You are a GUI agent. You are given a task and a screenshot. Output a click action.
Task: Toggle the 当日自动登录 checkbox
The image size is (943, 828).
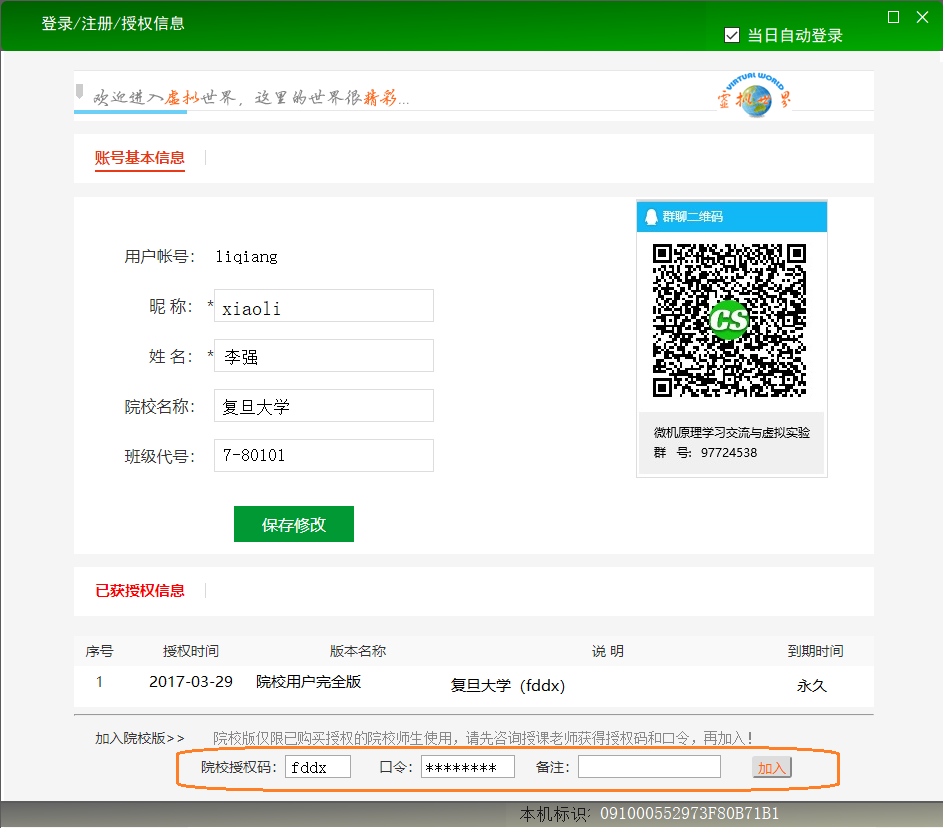pos(732,35)
